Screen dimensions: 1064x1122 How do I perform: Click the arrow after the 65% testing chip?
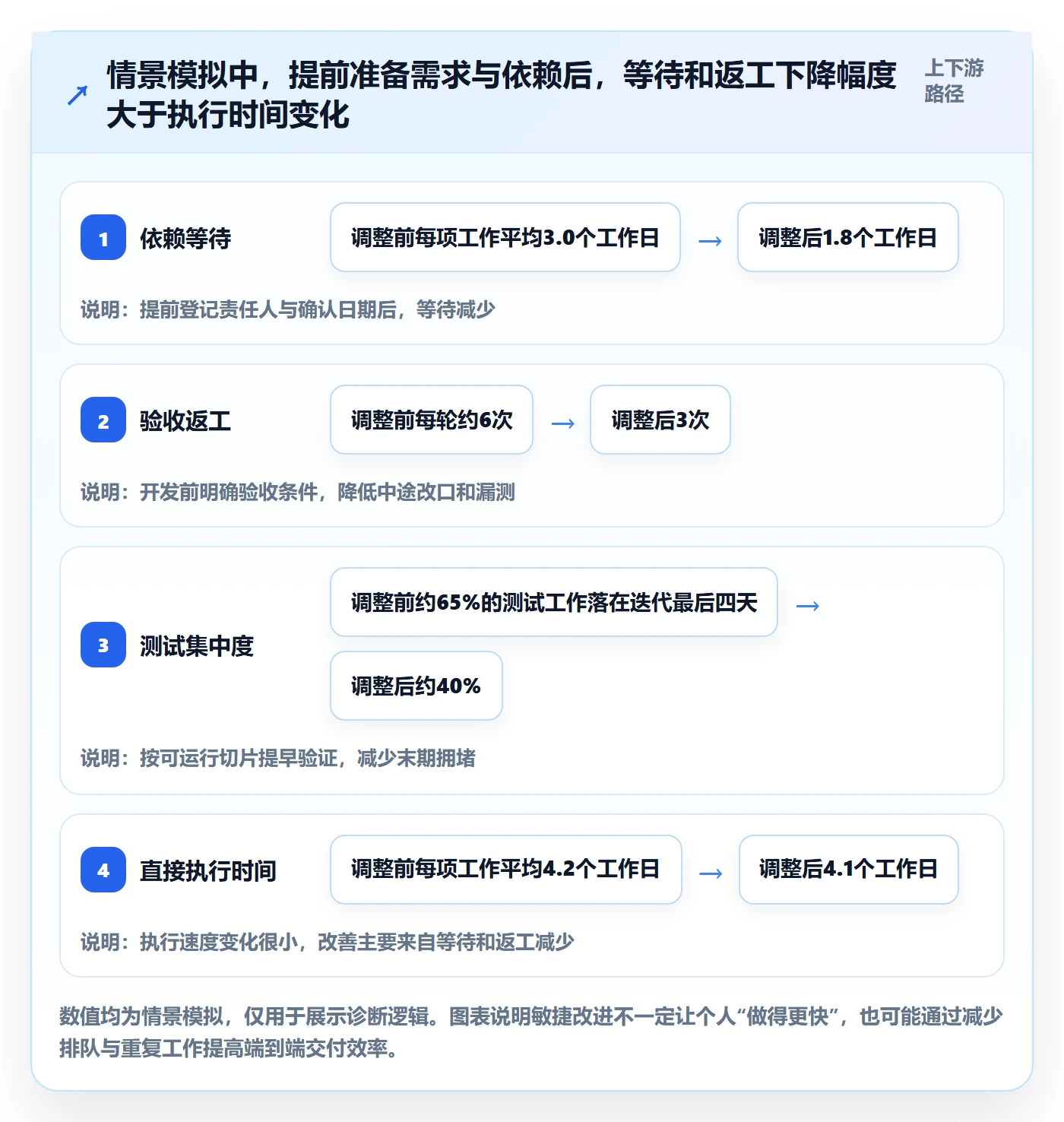pyautogui.click(x=807, y=606)
